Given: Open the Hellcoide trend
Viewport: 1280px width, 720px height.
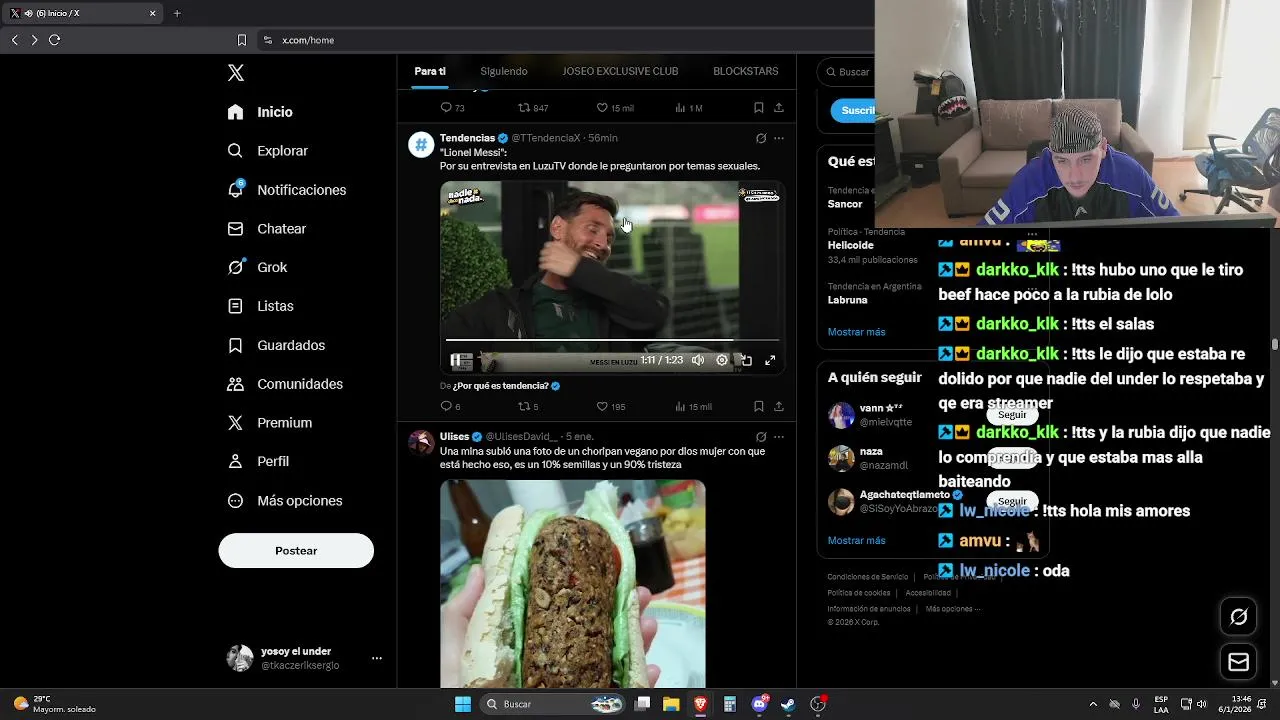Looking at the screenshot, I should pos(850,245).
